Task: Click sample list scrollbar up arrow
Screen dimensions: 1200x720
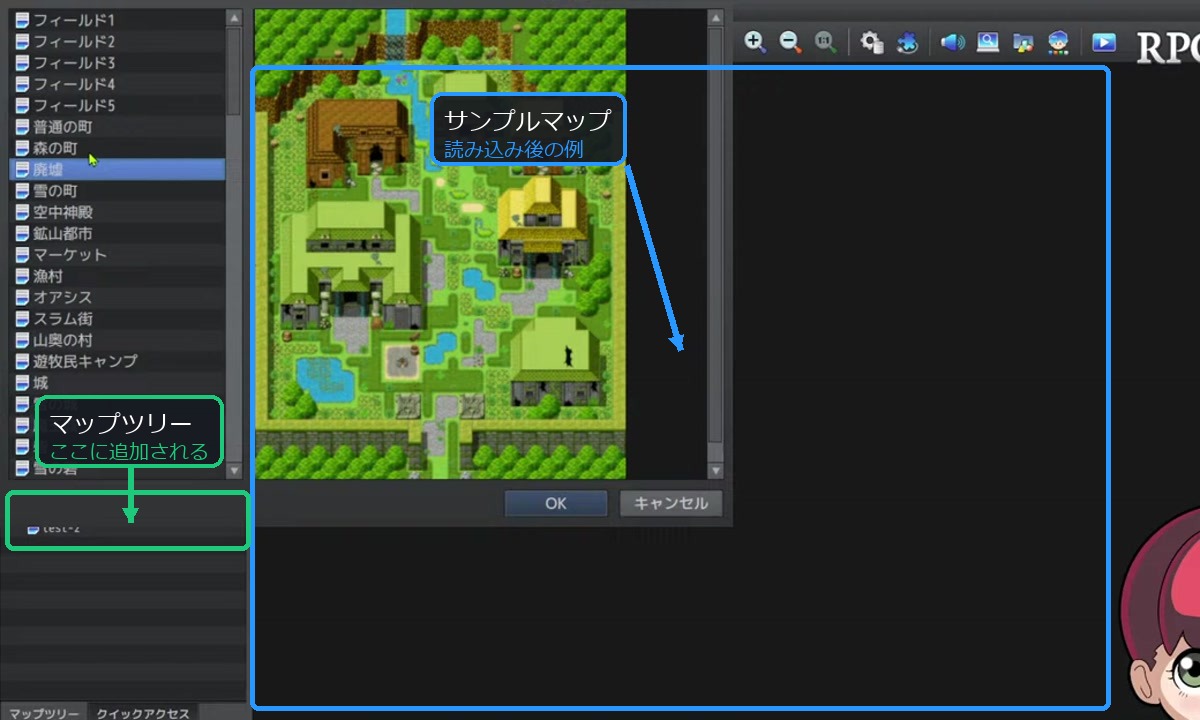Action: pos(234,18)
